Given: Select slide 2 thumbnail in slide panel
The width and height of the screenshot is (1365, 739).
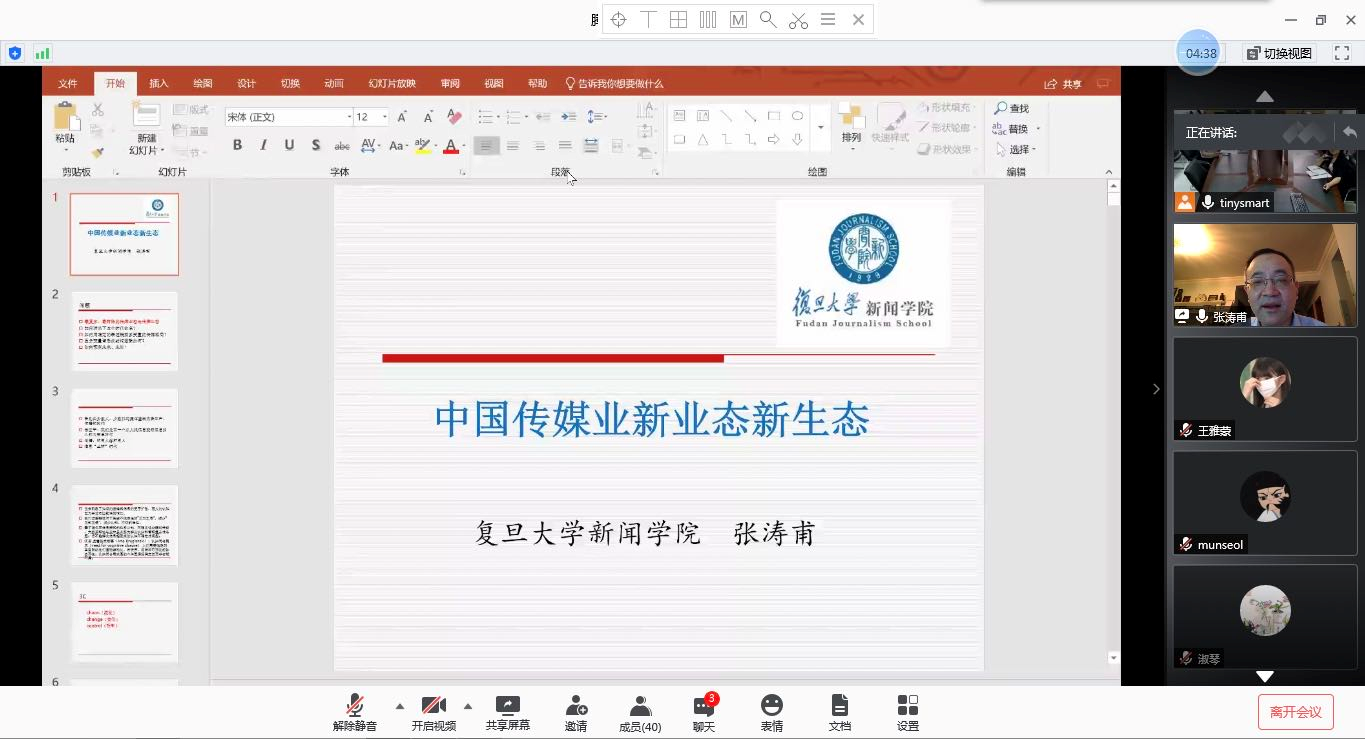Looking at the screenshot, I should 125,331.
